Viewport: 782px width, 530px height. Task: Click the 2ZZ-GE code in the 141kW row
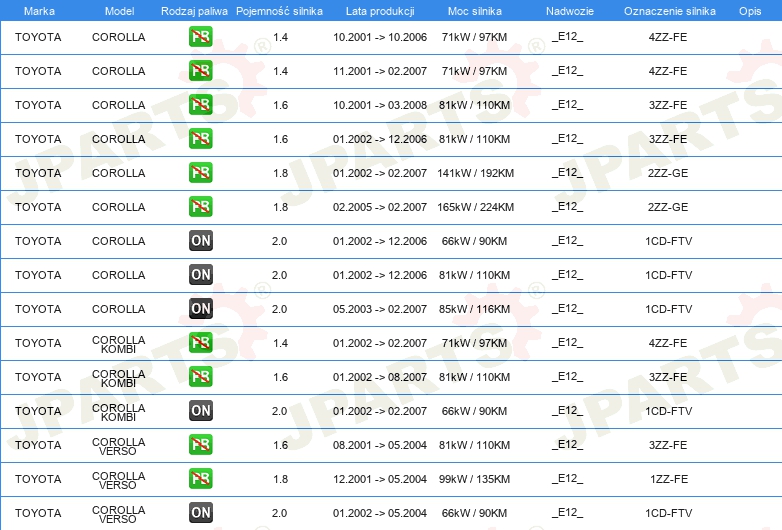click(x=668, y=173)
